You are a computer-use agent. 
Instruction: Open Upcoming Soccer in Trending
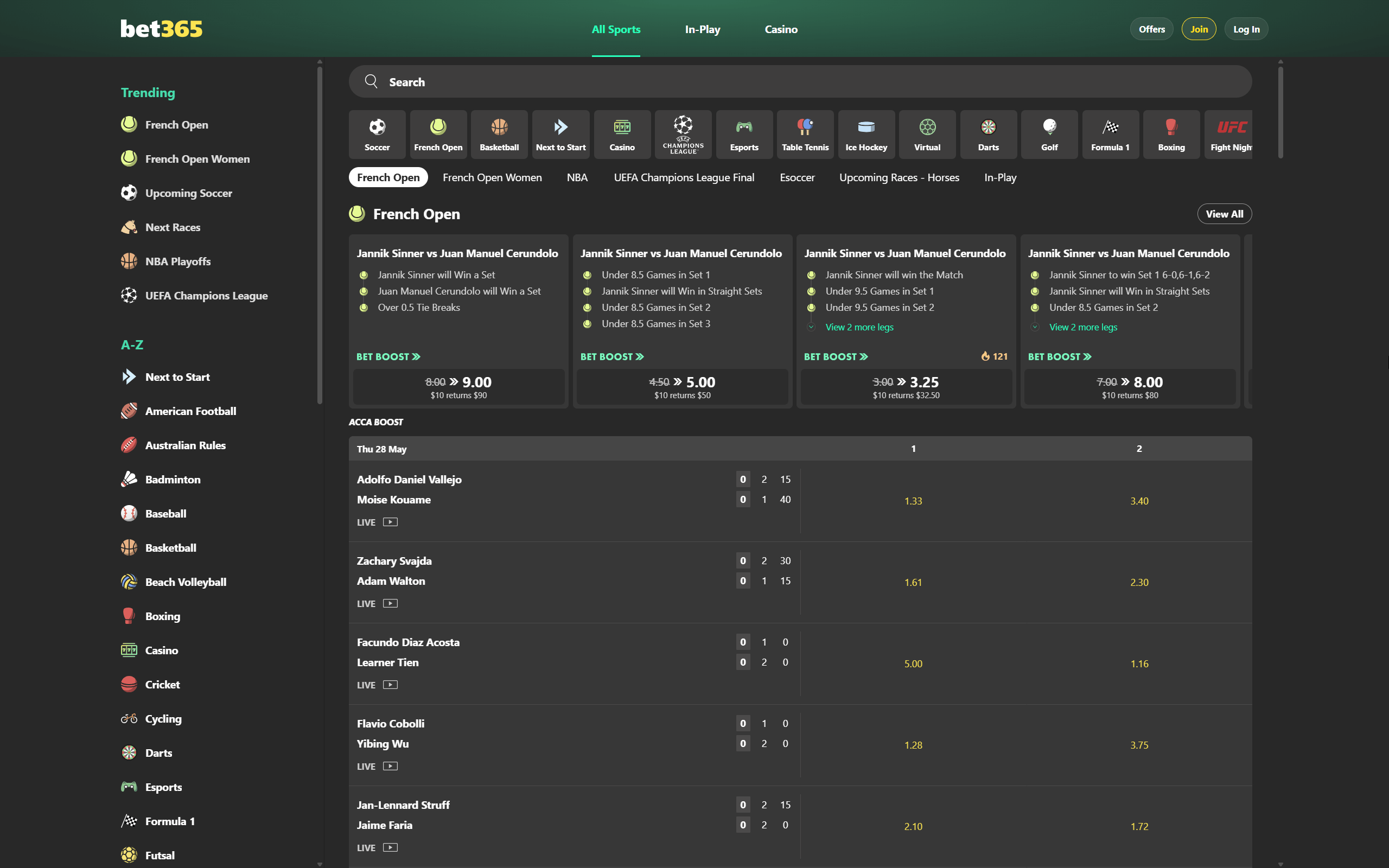(x=177, y=193)
